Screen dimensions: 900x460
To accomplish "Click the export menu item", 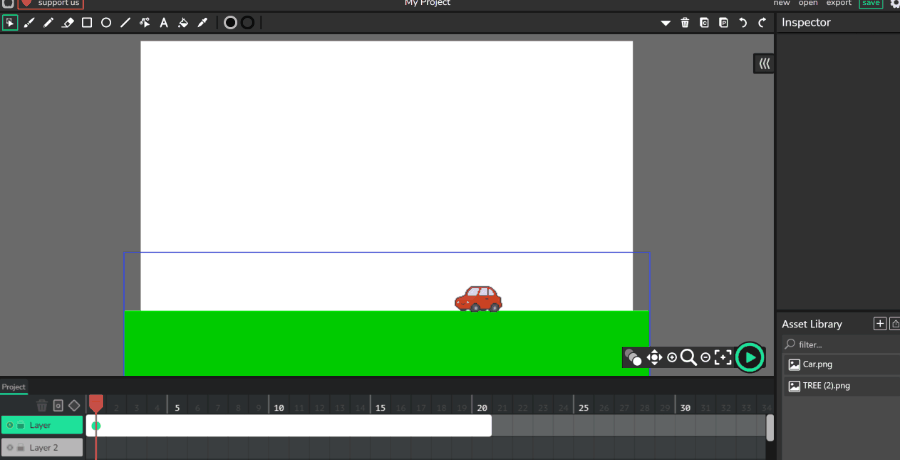I will (x=839, y=3).
